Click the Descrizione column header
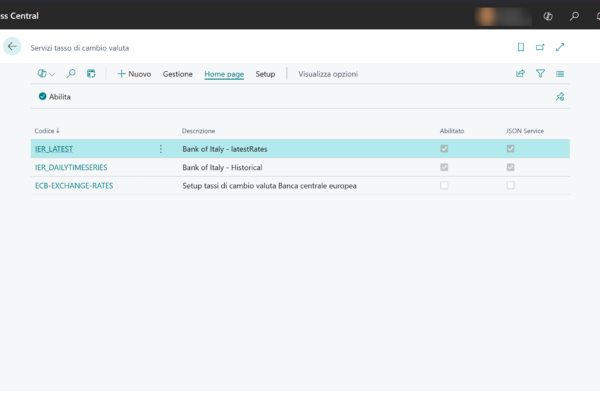Image resolution: width=600 pixels, height=403 pixels. click(198, 131)
